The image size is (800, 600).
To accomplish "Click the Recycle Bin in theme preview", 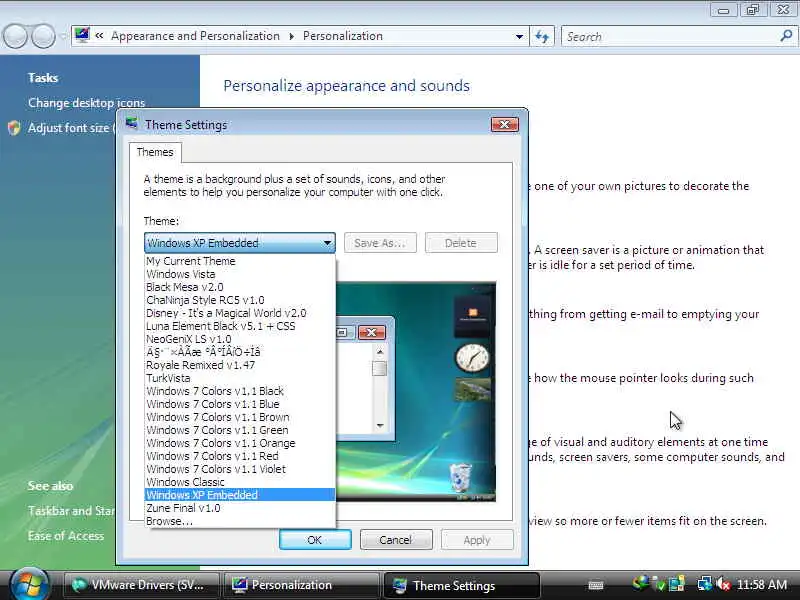I will click(x=461, y=477).
